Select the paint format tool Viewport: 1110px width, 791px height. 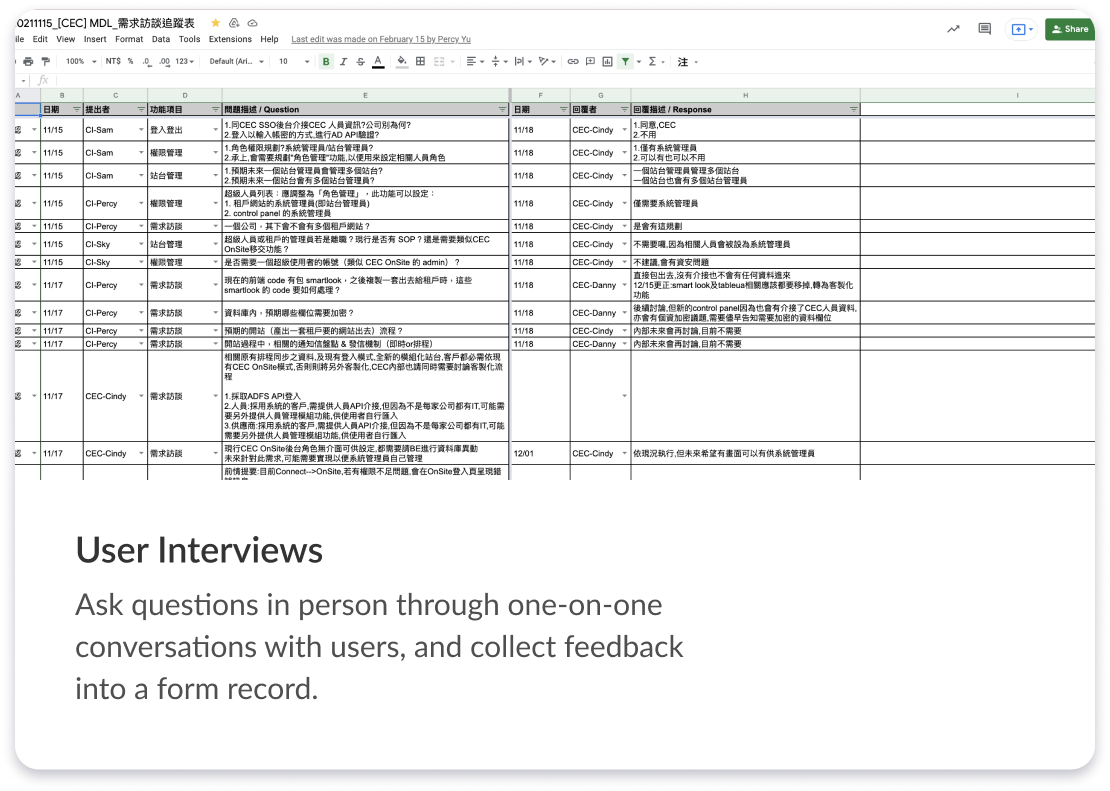(x=45, y=62)
